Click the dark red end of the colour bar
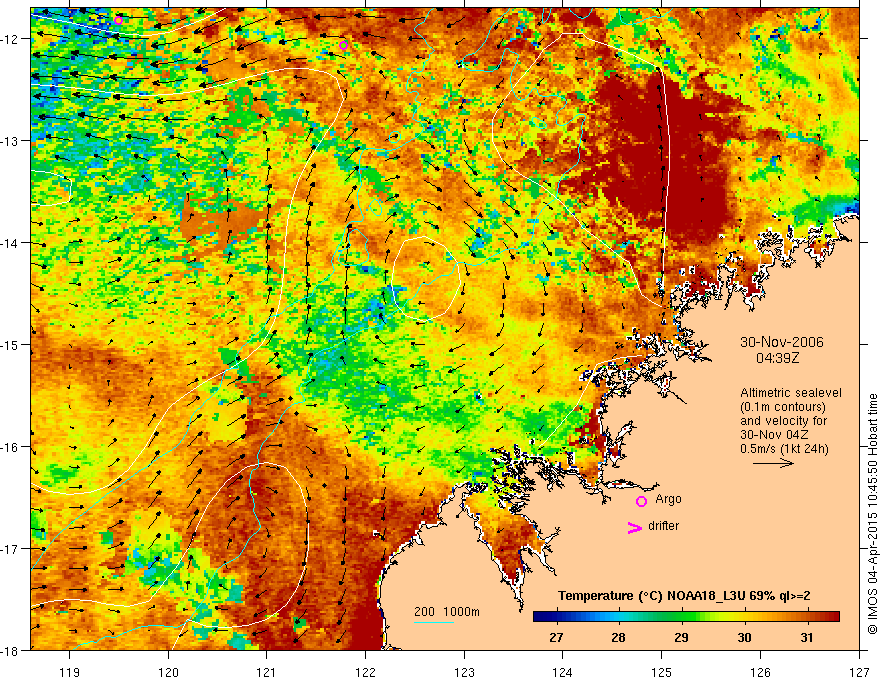This screenshot has height=680, width=880. pyautogui.click(x=835, y=617)
